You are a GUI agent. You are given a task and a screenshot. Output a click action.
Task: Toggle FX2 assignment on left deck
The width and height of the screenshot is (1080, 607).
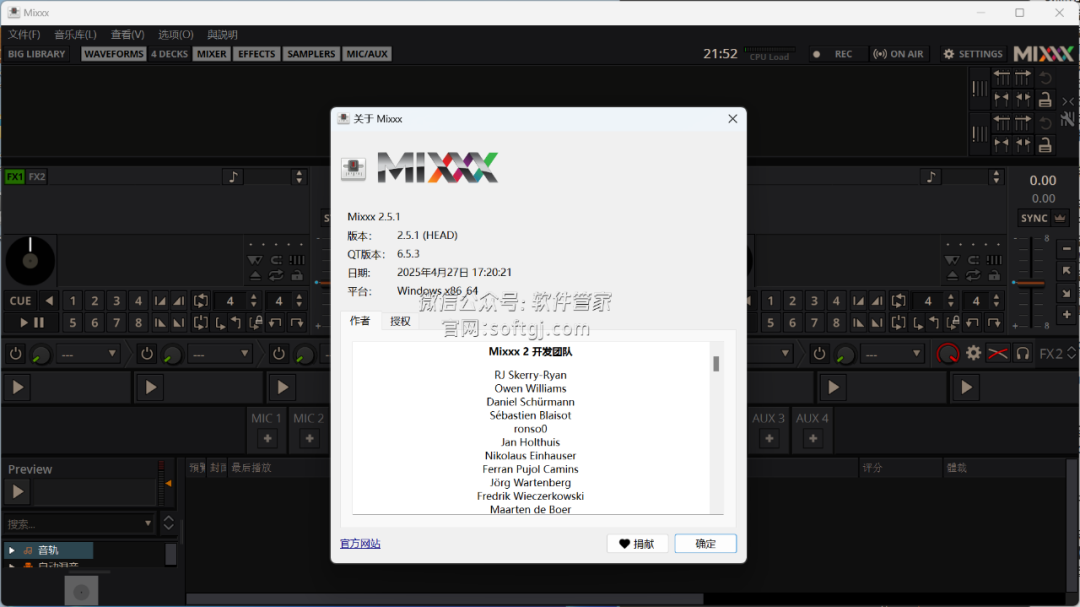[x=37, y=177]
